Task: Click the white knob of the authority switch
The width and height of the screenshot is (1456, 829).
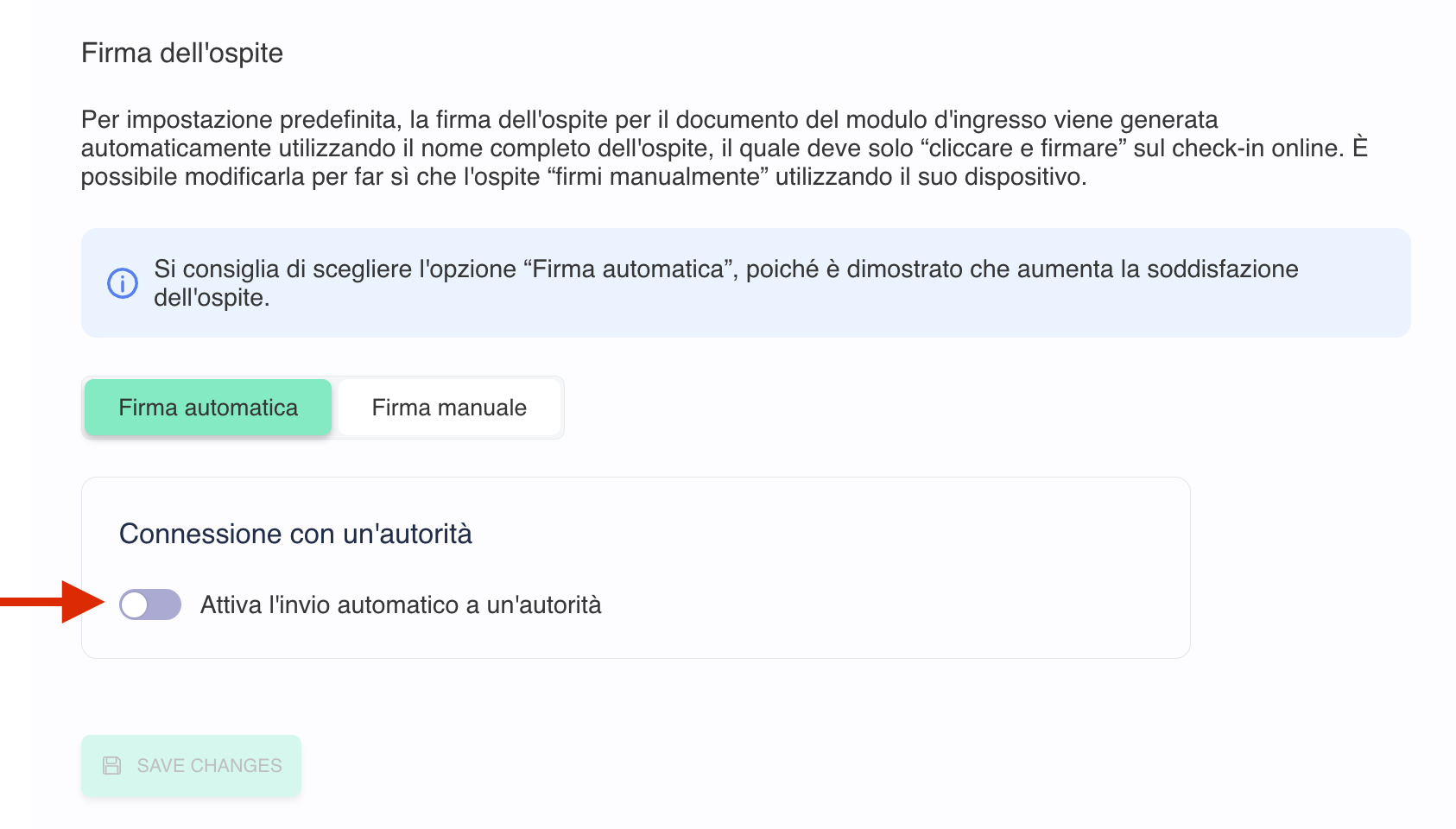Action: (x=135, y=604)
